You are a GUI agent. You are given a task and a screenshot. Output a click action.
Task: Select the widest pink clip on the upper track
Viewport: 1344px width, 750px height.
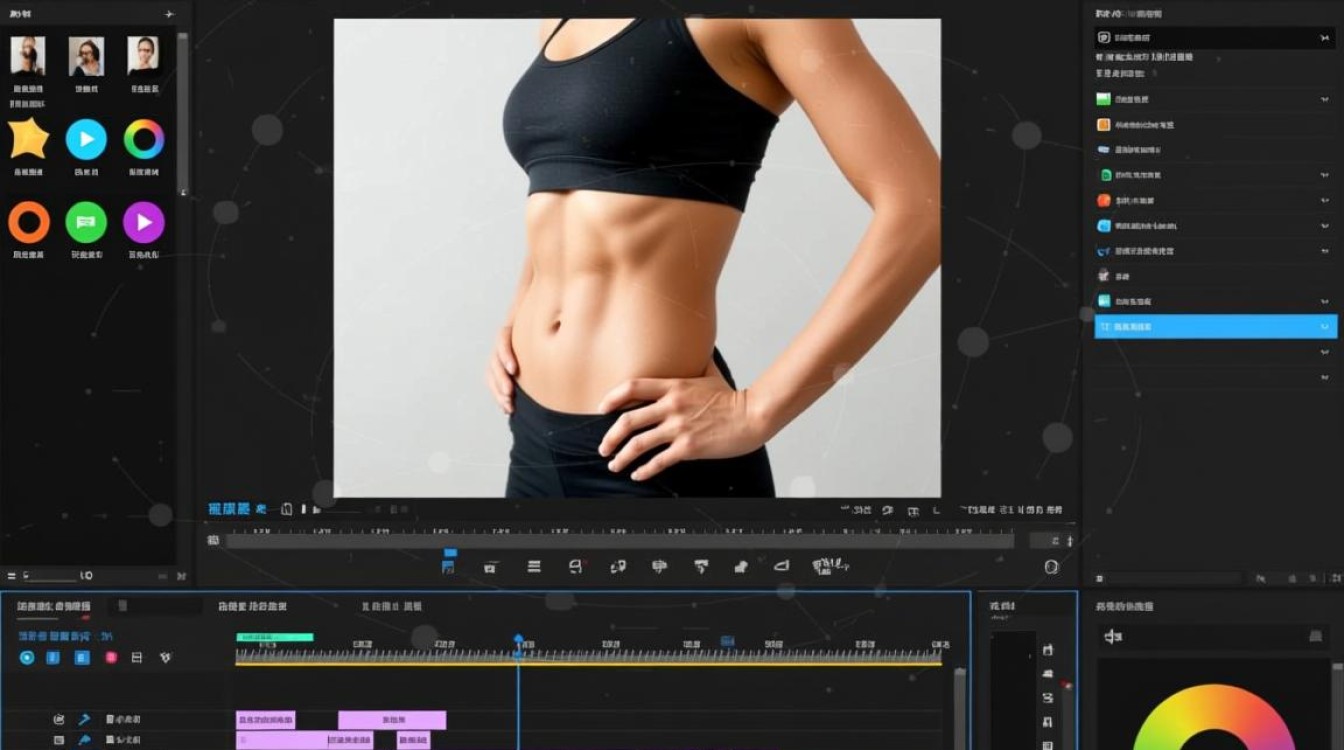tap(392, 720)
